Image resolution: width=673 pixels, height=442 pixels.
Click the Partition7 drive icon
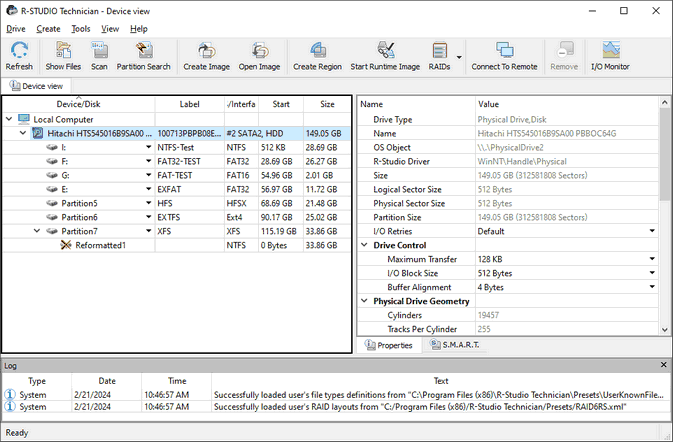click(52, 231)
